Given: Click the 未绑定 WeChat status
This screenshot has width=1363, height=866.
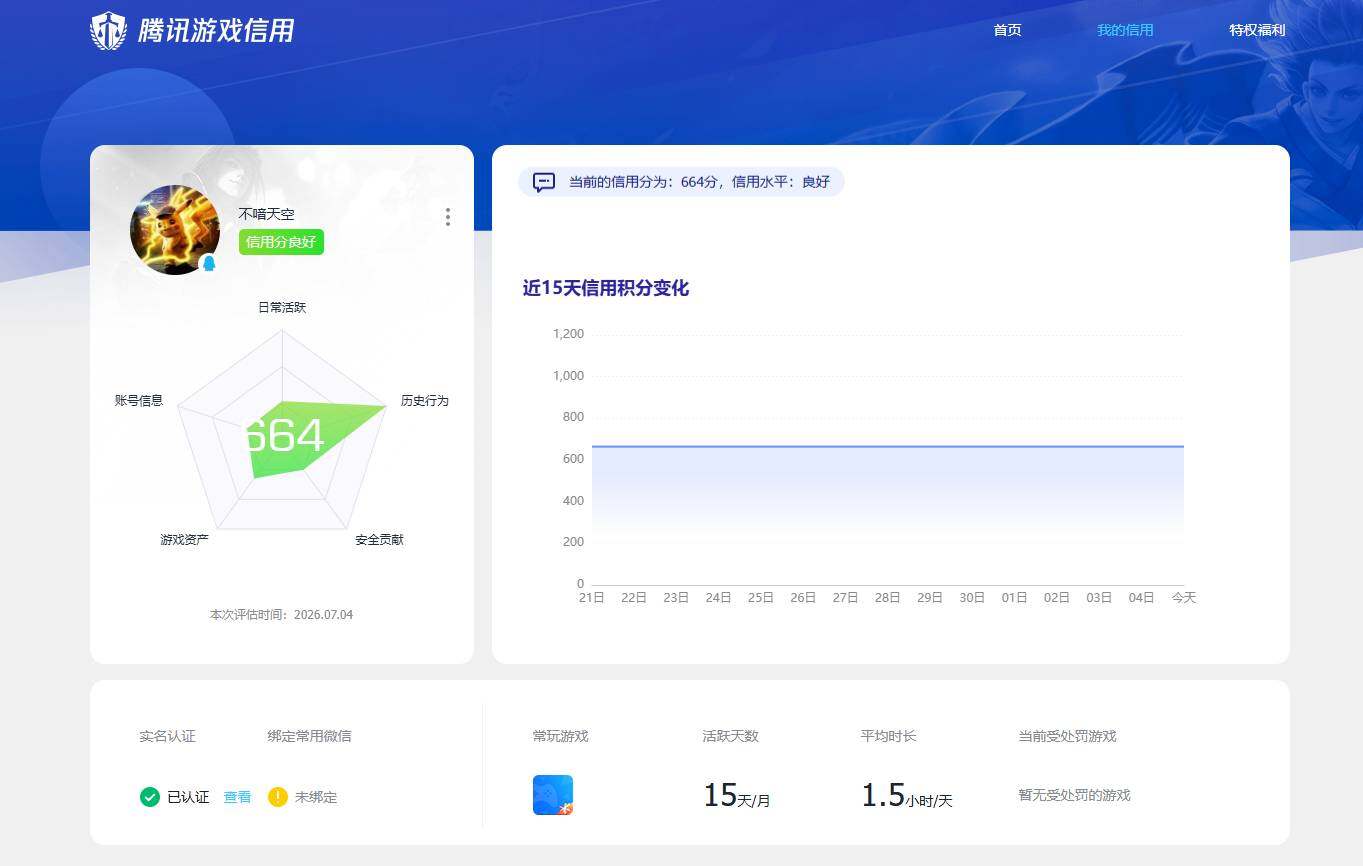Looking at the screenshot, I should [316, 797].
